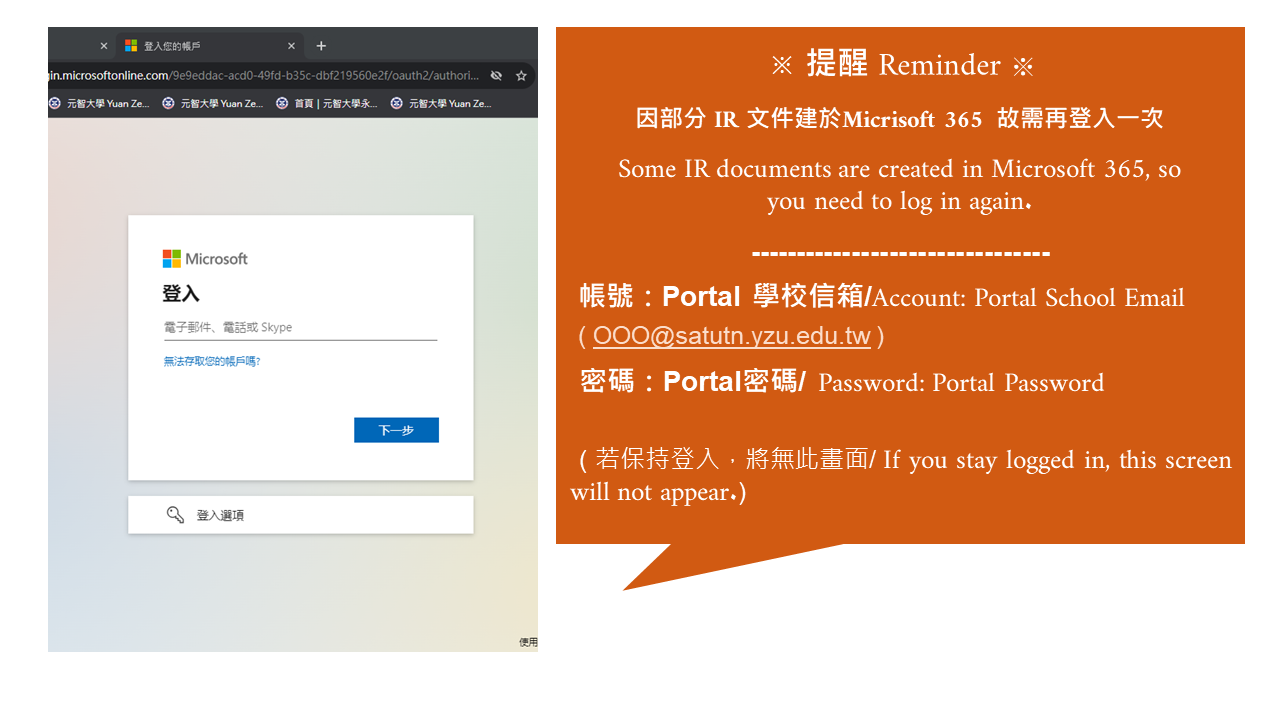The image size is (1280, 720).
Task: Click the 'If you stay logged in' note
Action: (901, 476)
